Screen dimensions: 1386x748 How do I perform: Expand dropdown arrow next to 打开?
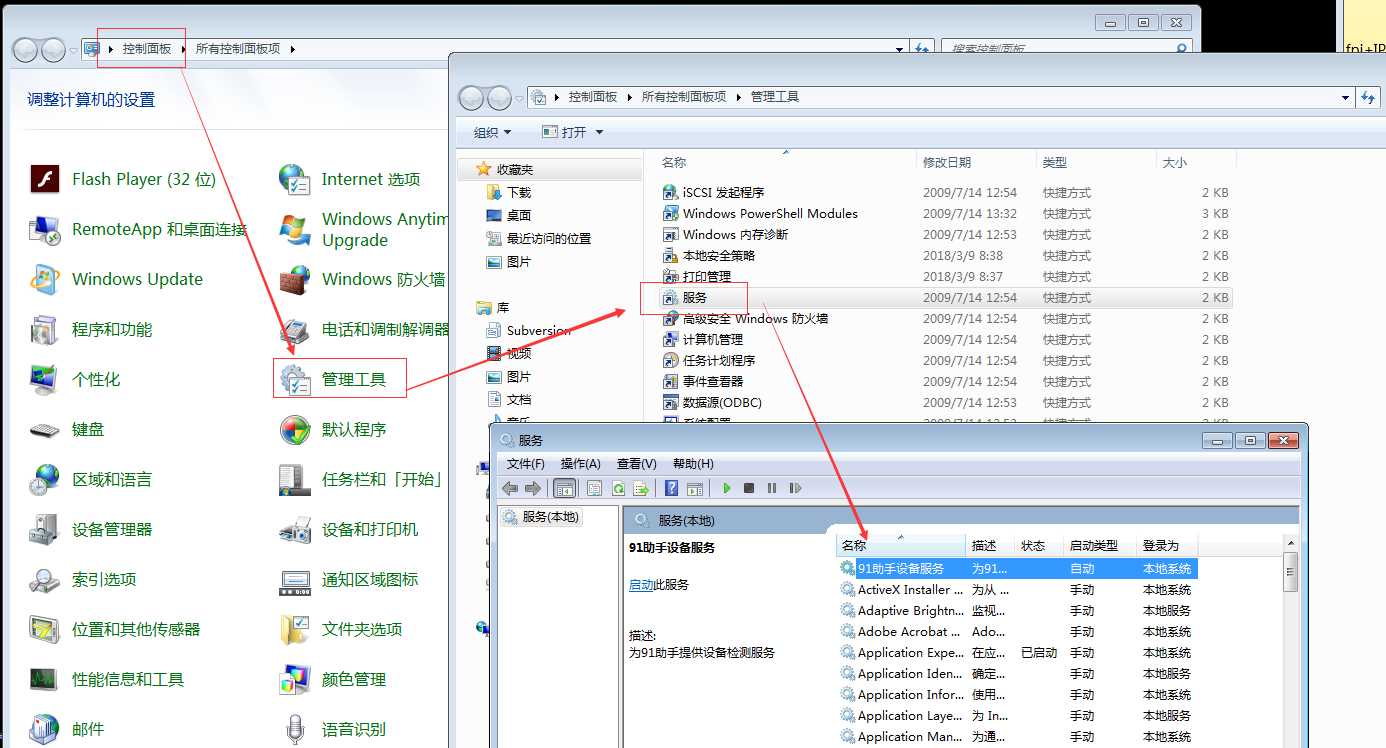tap(599, 132)
